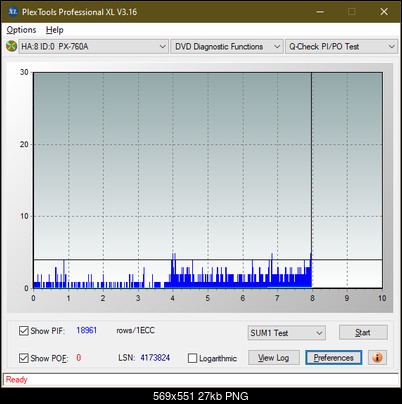Click the Y-axis label 30
The width and height of the screenshot is (402, 404).
(24, 72)
